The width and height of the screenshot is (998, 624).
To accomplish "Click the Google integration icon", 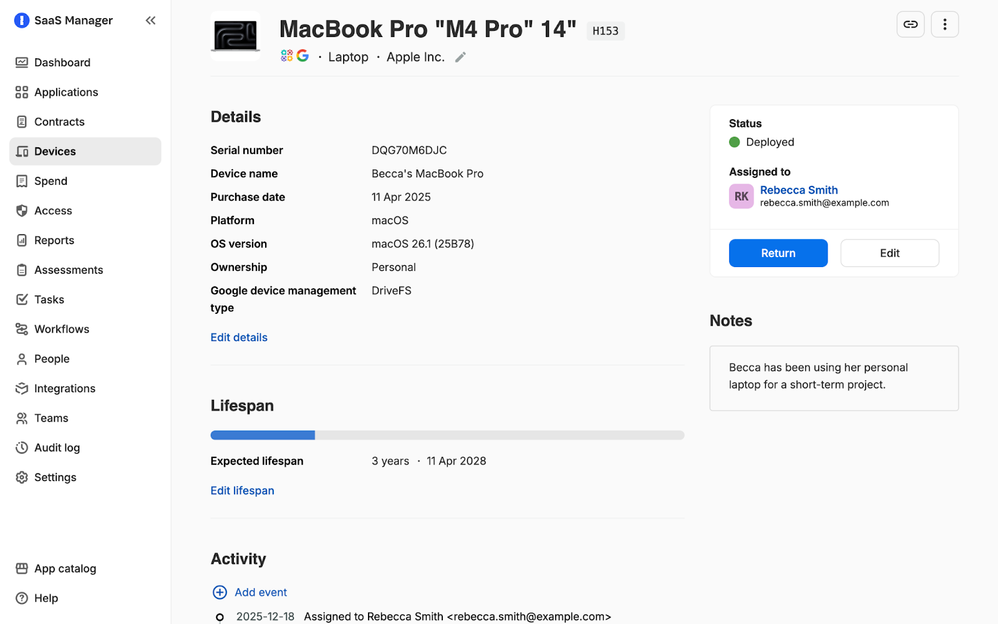I will pyautogui.click(x=302, y=57).
